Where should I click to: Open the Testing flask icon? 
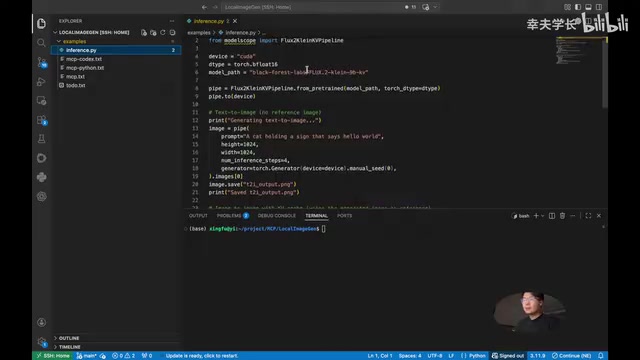click(x=41, y=139)
